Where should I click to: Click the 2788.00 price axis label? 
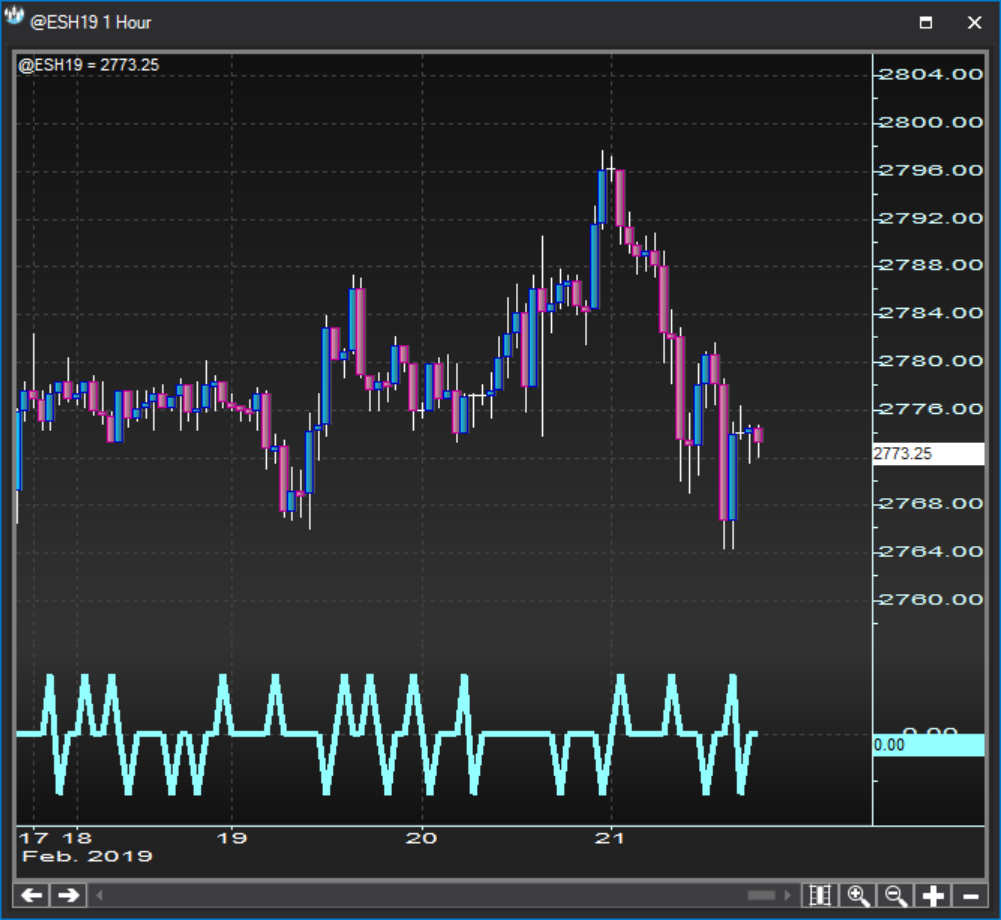pos(931,264)
